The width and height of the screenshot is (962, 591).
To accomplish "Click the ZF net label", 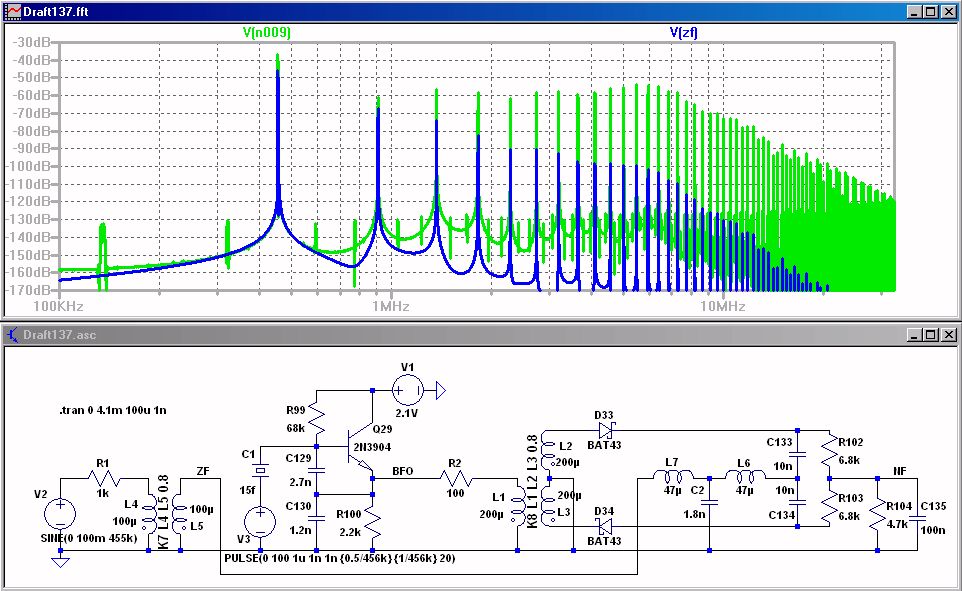I will tap(203, 471).
